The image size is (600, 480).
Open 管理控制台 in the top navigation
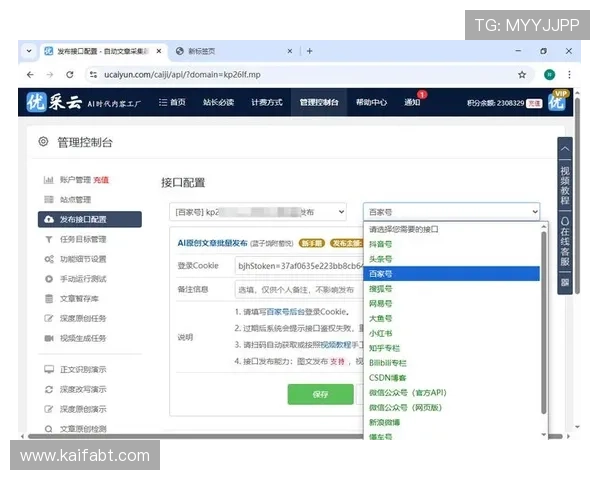click(319, 102)
